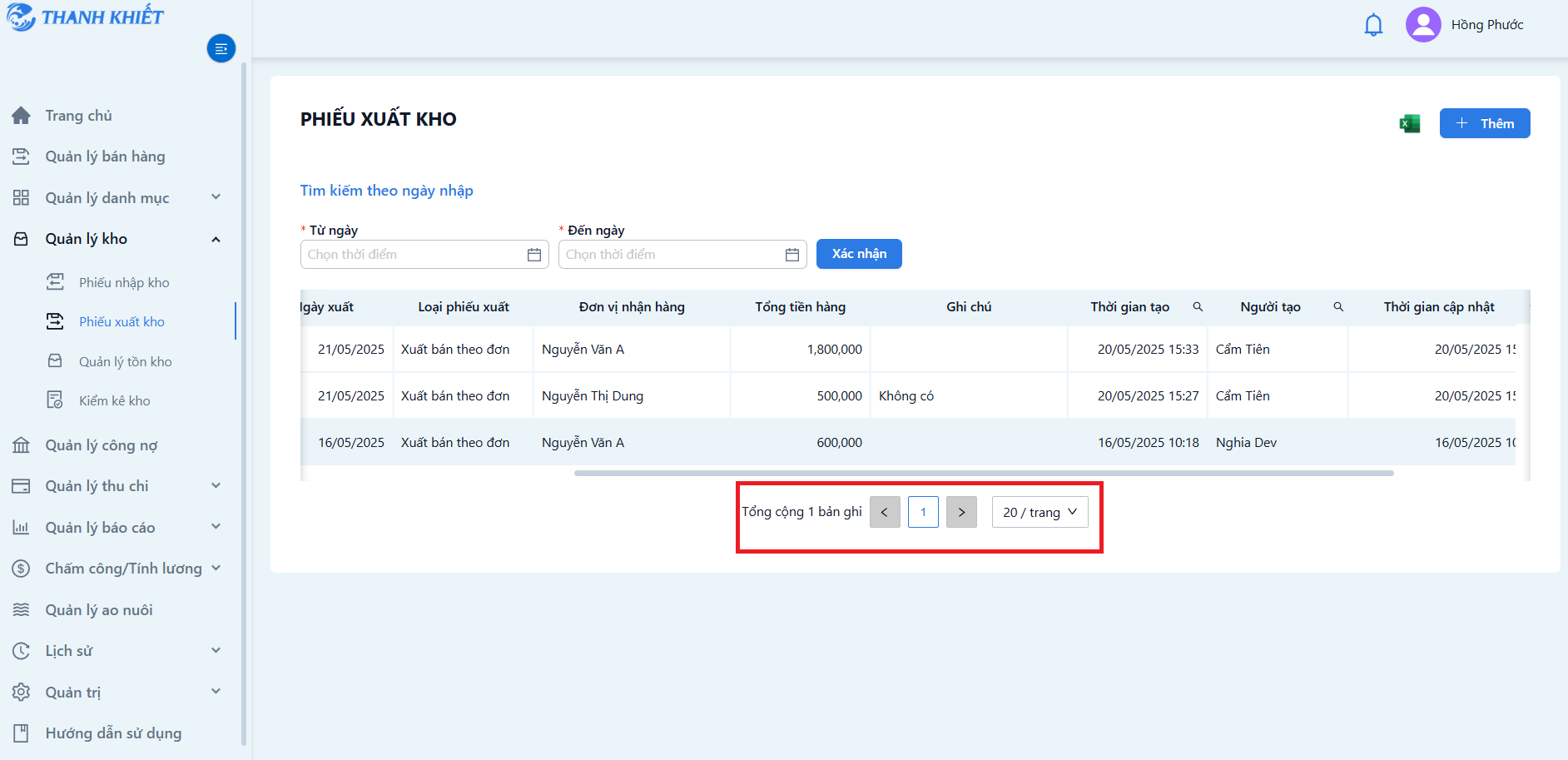
Task: Expand Quản lý thu chi chevron
Action: click(x=216, y=486)
